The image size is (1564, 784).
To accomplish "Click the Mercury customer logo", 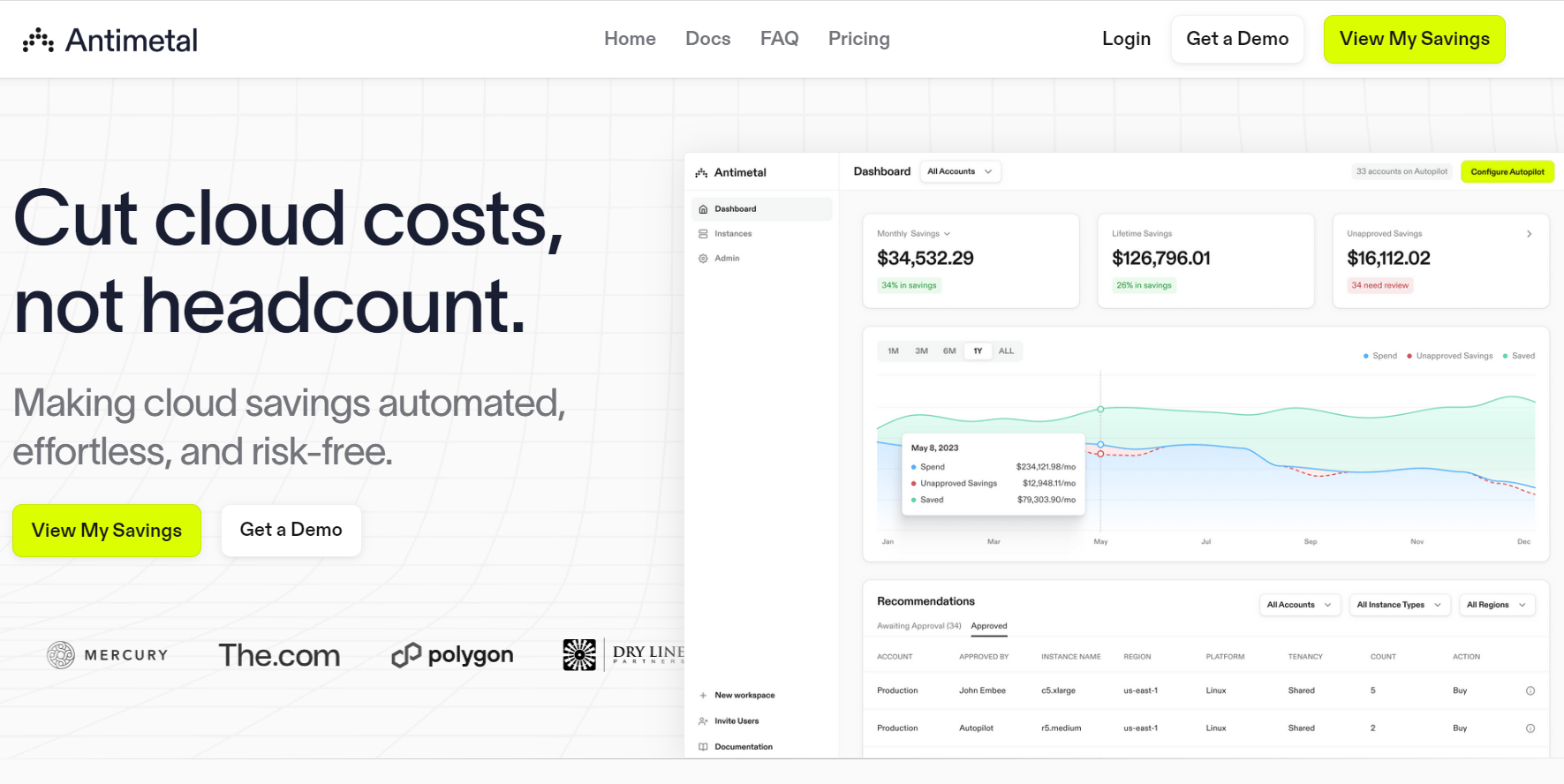I will pyautogui.click(x=108, y=655).
